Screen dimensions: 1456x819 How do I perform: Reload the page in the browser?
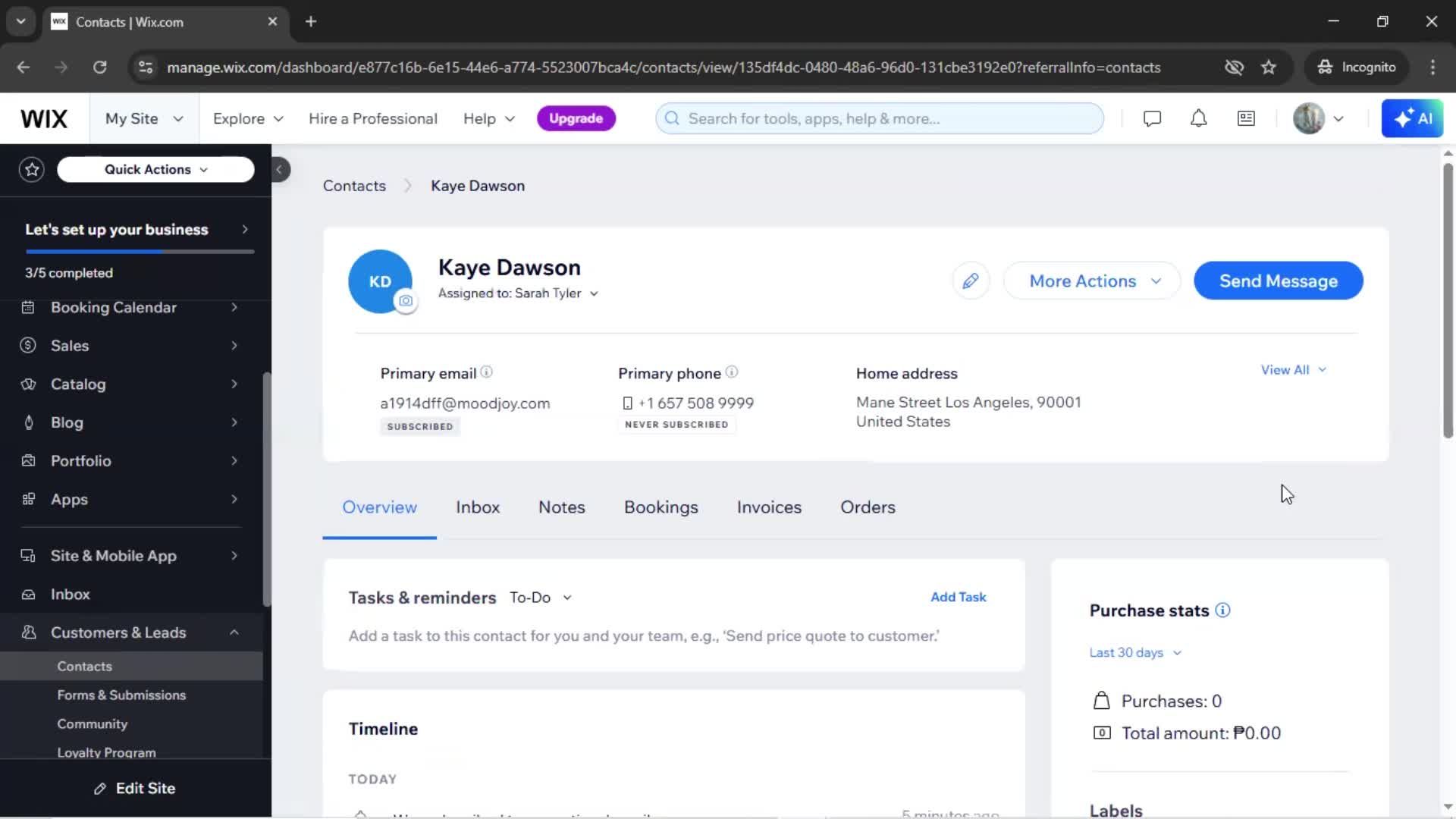coord(99,67)
